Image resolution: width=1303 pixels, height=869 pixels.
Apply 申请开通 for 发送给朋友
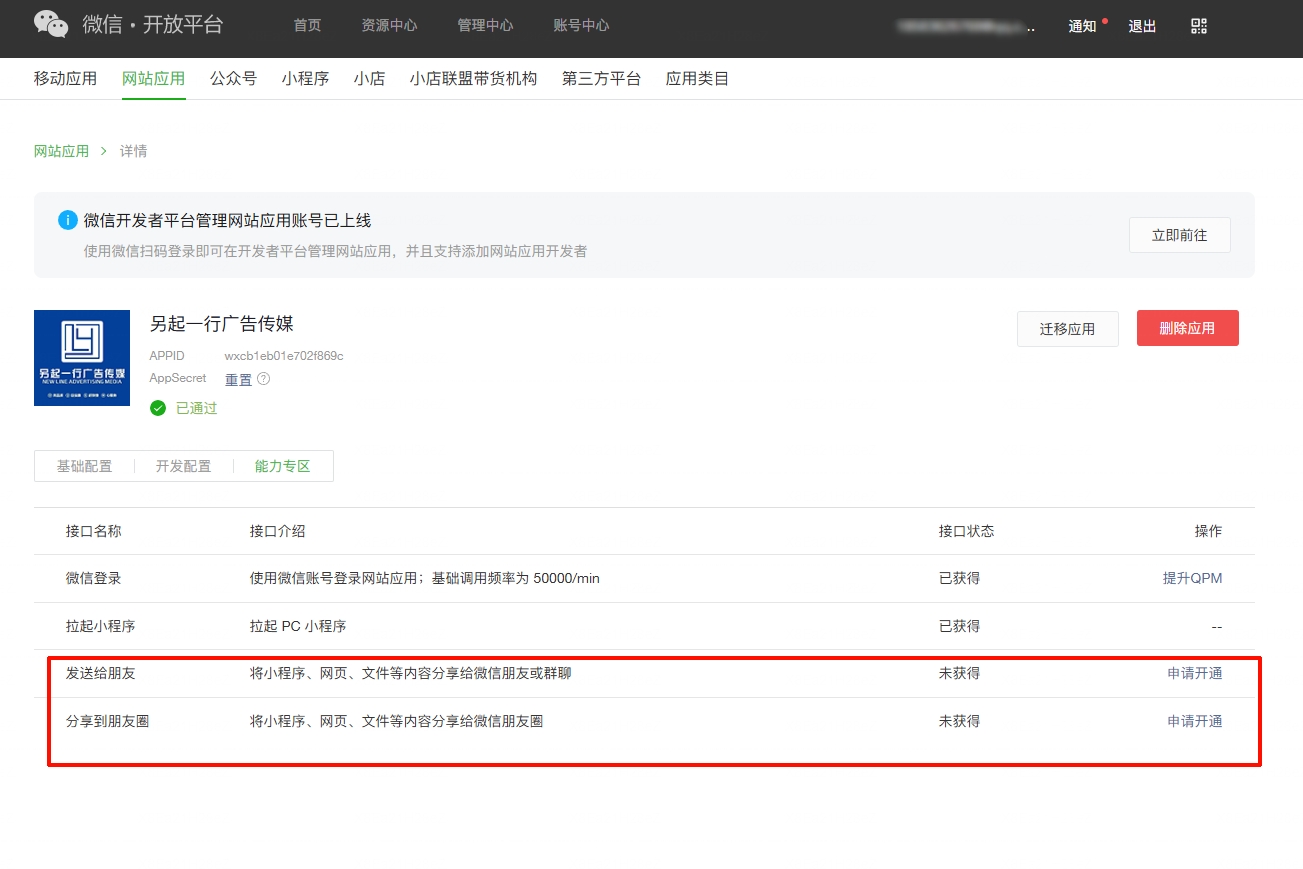point(1194,673)
